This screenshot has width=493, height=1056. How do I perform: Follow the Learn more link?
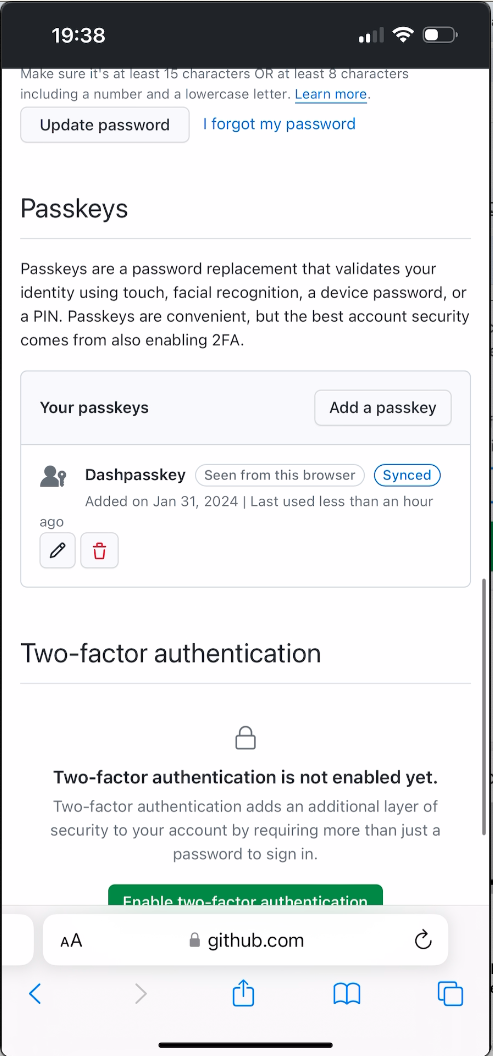point(331,94)
